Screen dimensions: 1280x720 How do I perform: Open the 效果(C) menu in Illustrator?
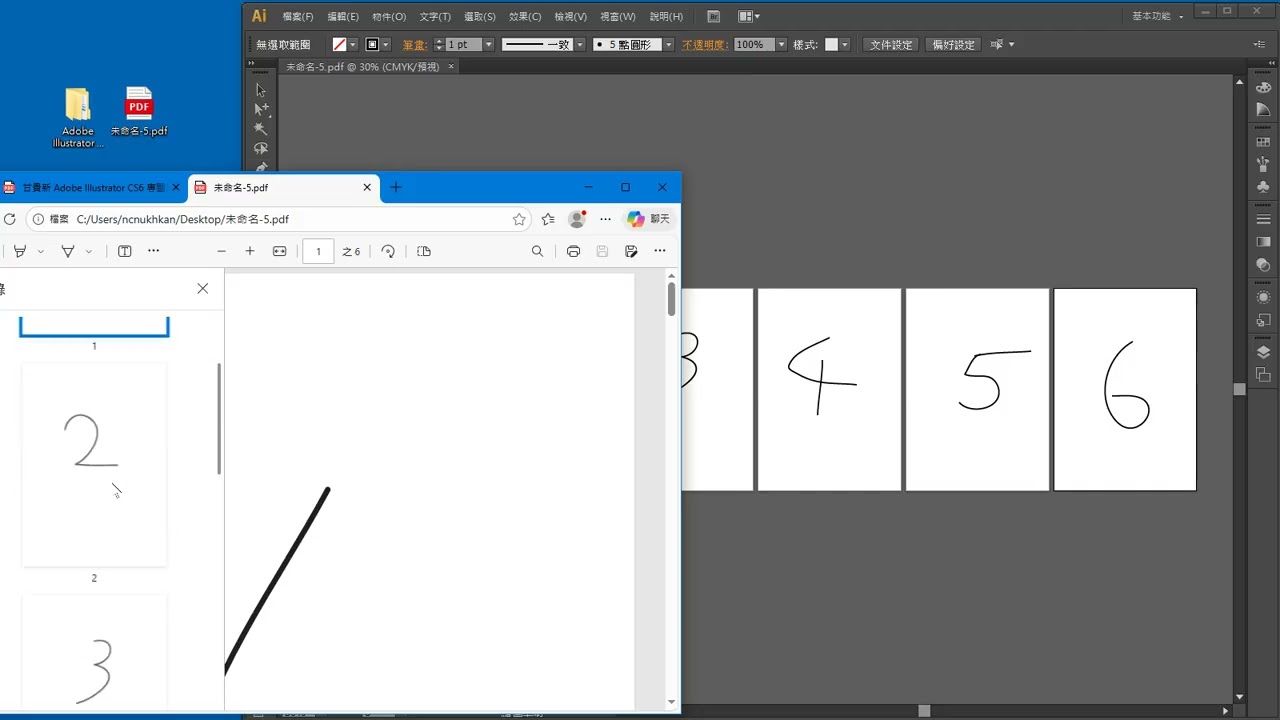(525, 16)
